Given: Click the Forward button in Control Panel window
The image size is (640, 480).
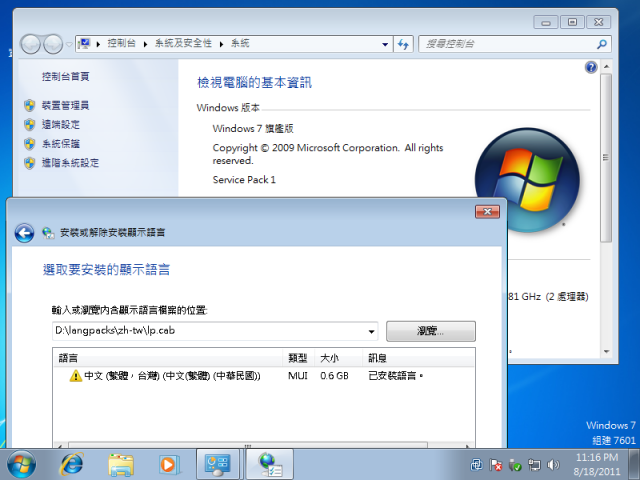Looking at the screenshot, I should [x=53, y=44].
